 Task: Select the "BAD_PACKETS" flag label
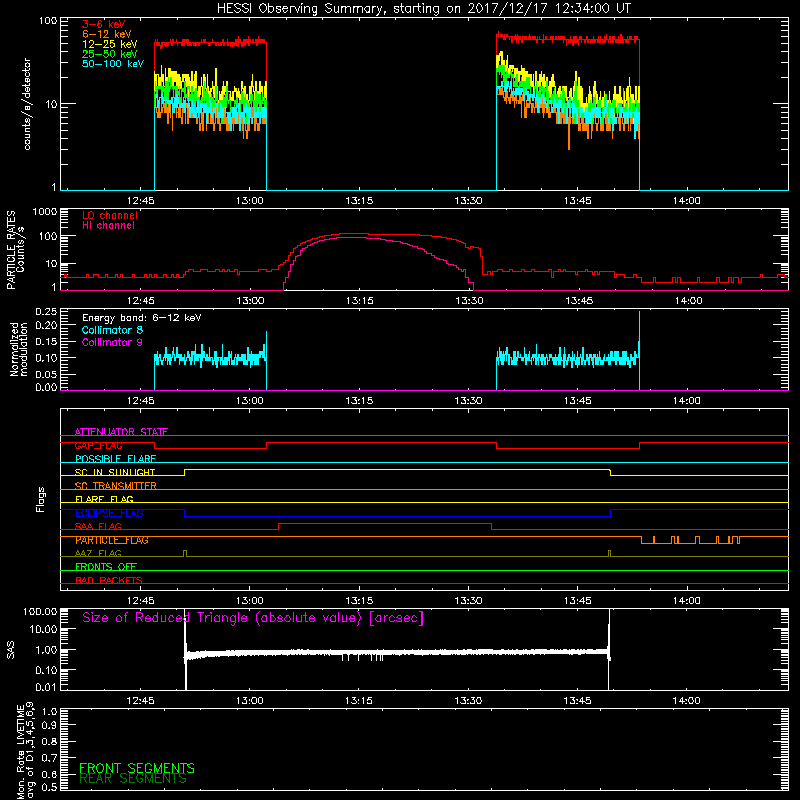(x=109, y=581)
